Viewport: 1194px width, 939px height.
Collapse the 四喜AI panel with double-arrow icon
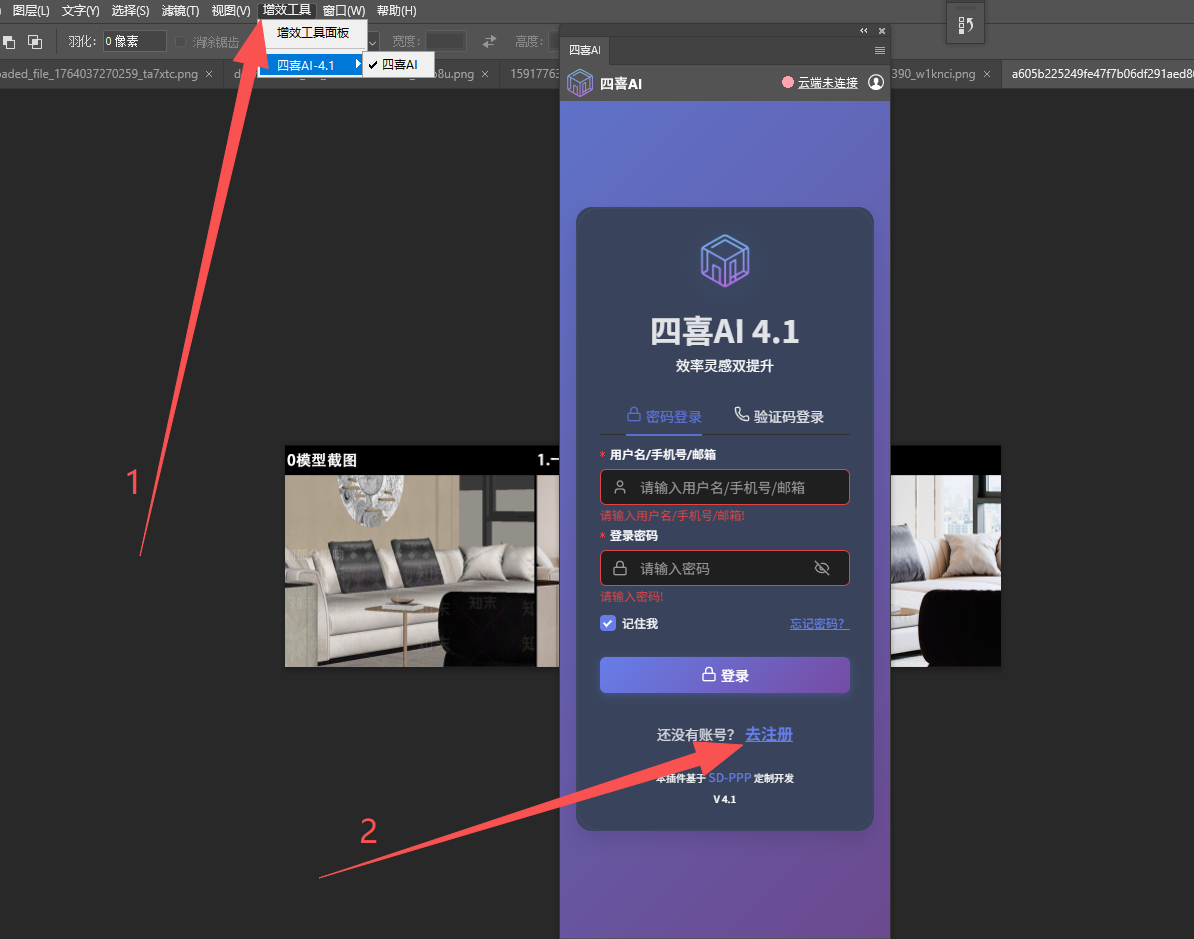click(x=864, y=31)
